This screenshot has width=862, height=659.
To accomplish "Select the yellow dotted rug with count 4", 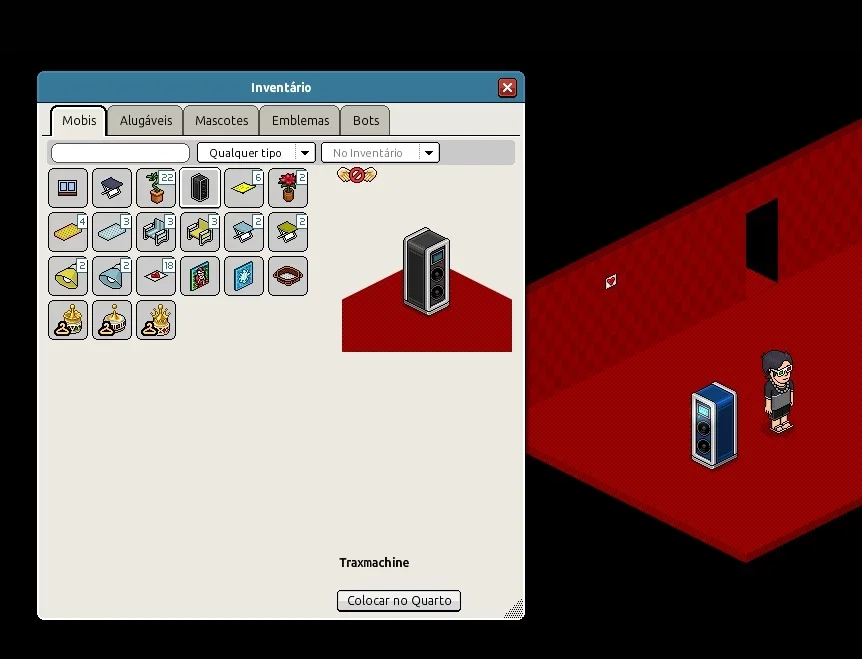I will [x=68, y=232].
